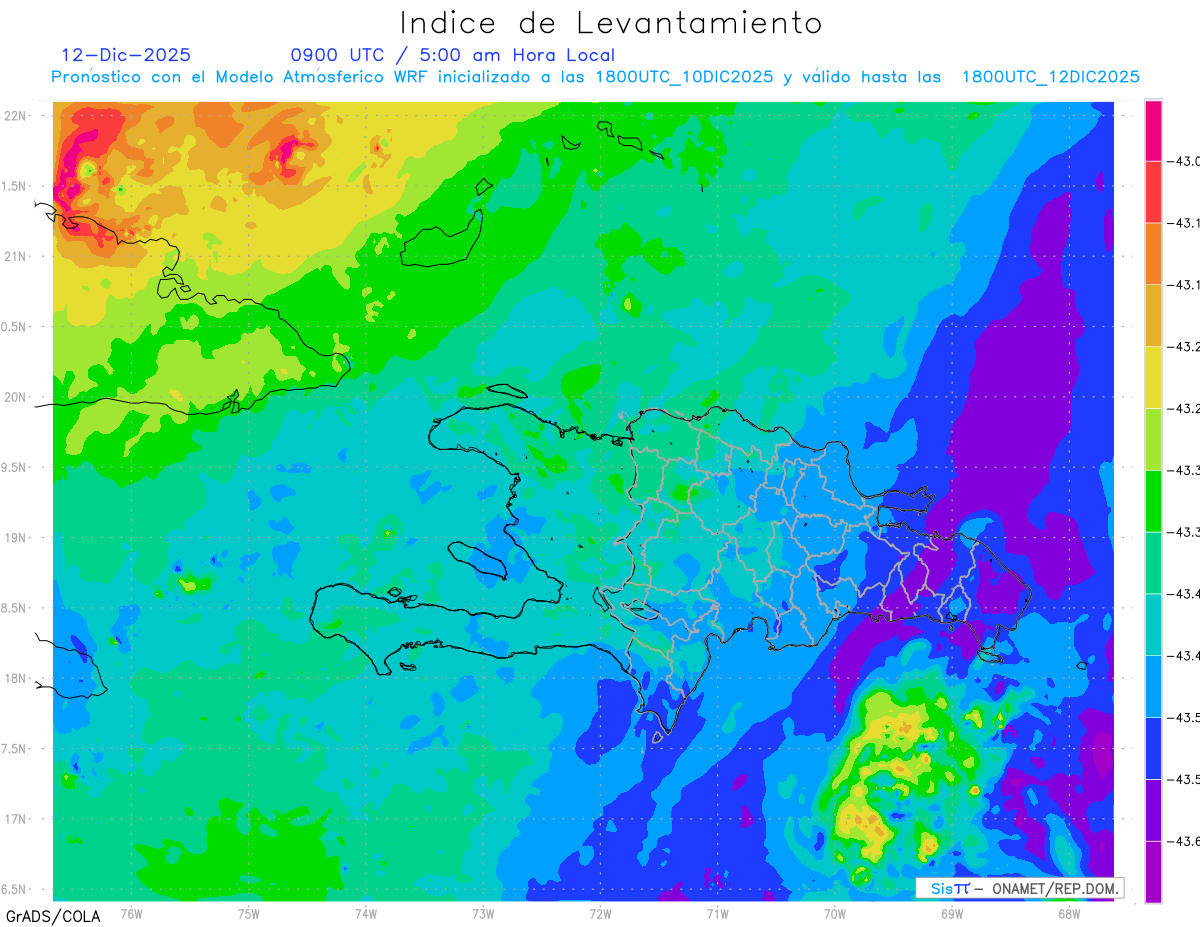This screenshot has height=927, width=1200.
Task: Click the '17N' latitude label
Action: 16,819
